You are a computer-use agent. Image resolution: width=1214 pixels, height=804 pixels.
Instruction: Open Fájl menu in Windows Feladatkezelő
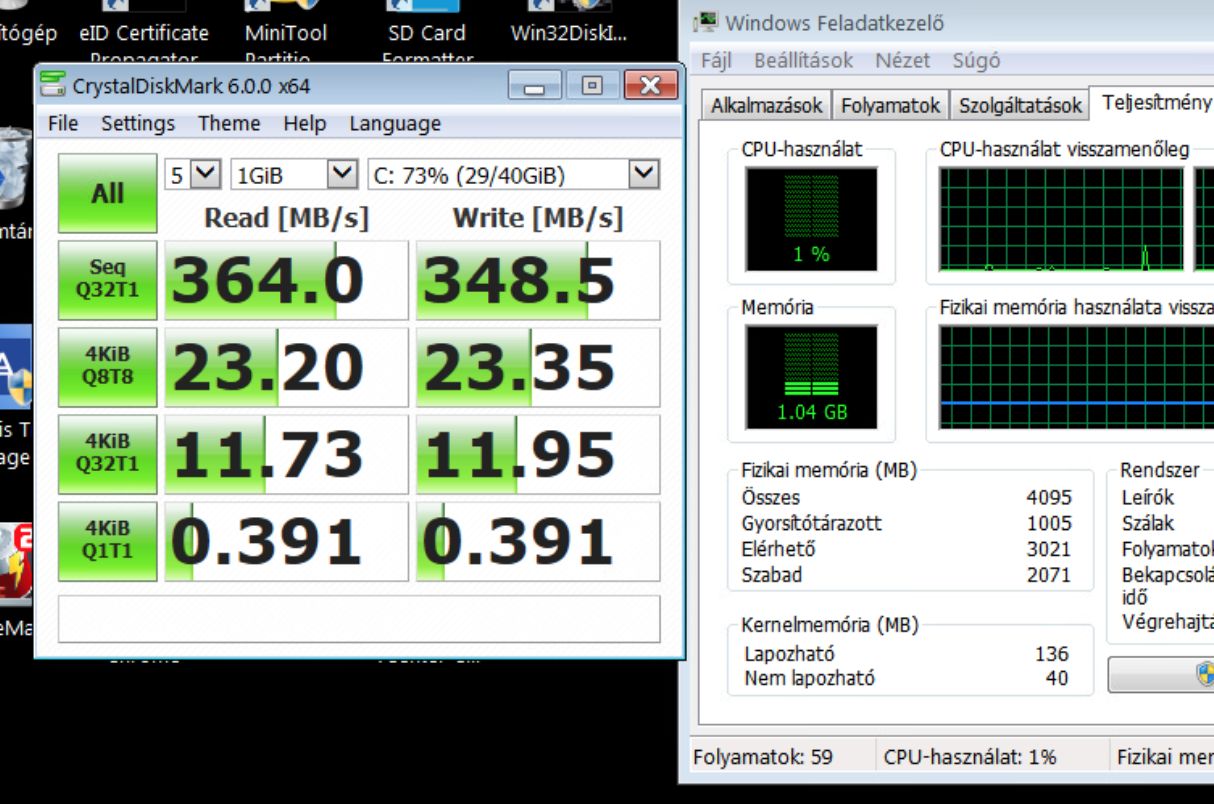click(x=716, y=60)
